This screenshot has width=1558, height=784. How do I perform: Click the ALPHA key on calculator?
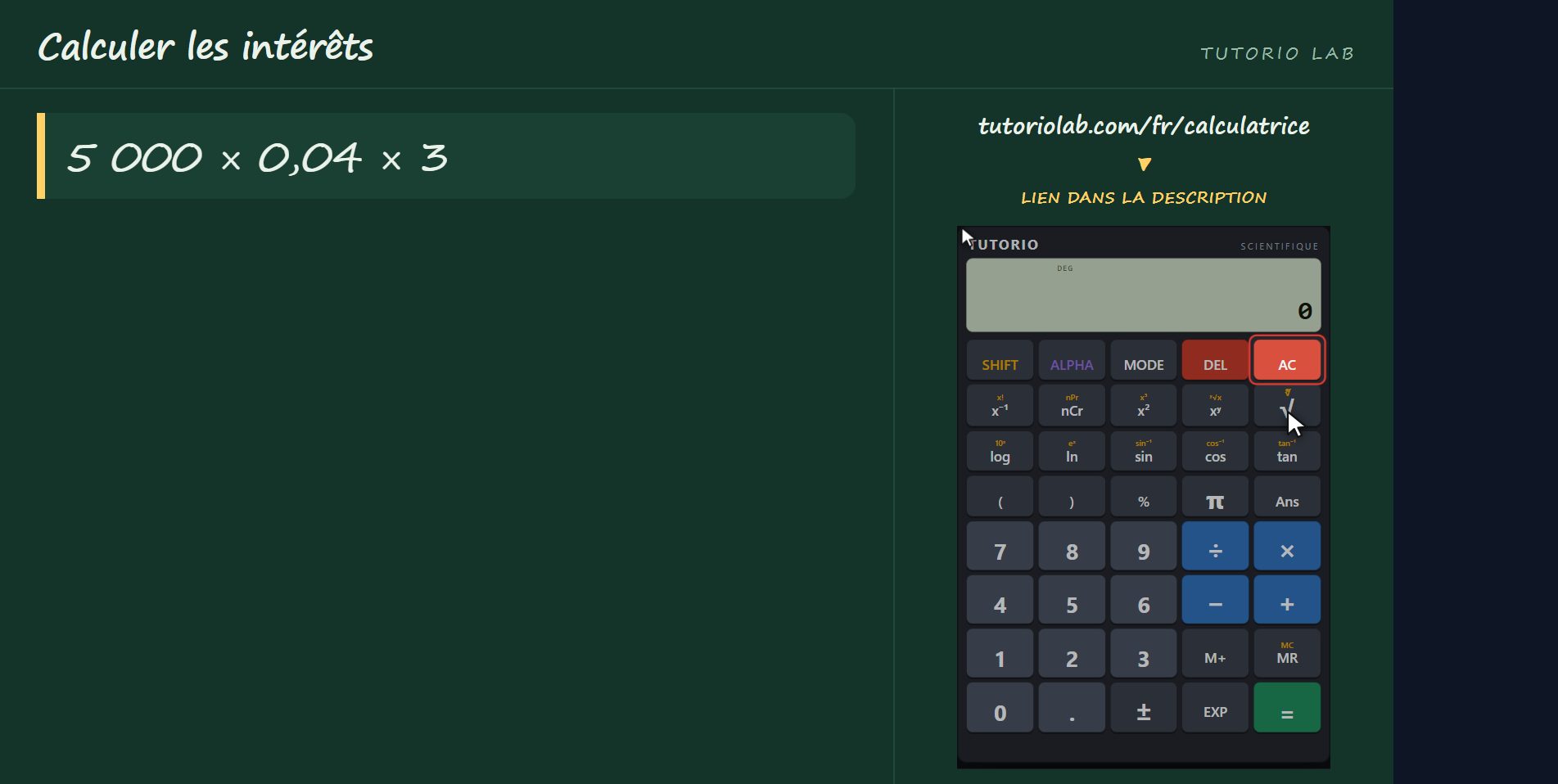(1072, 361)
